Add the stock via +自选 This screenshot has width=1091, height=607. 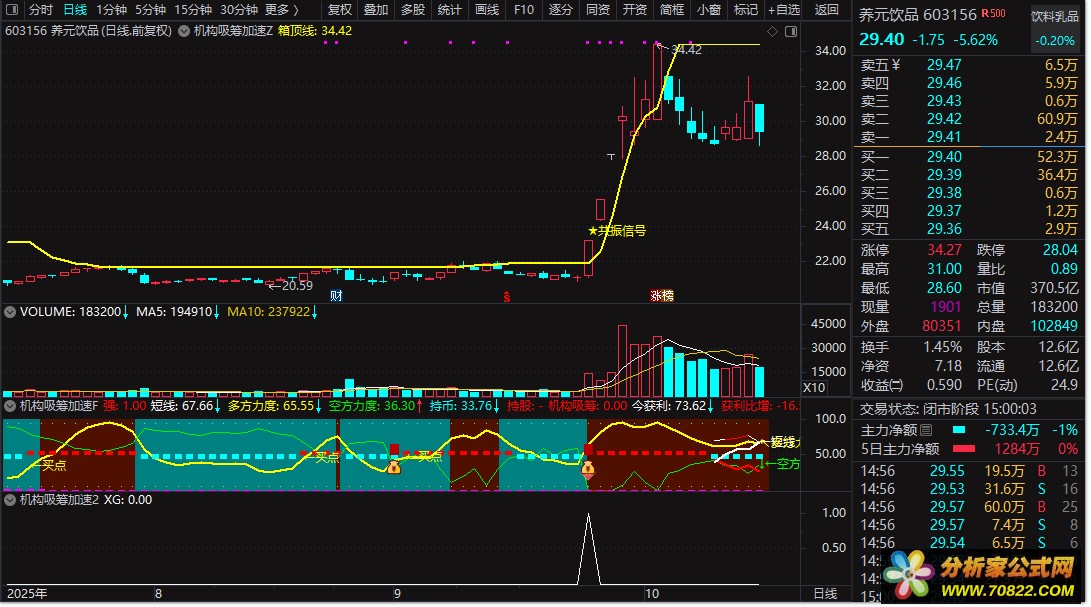[783, 10]
